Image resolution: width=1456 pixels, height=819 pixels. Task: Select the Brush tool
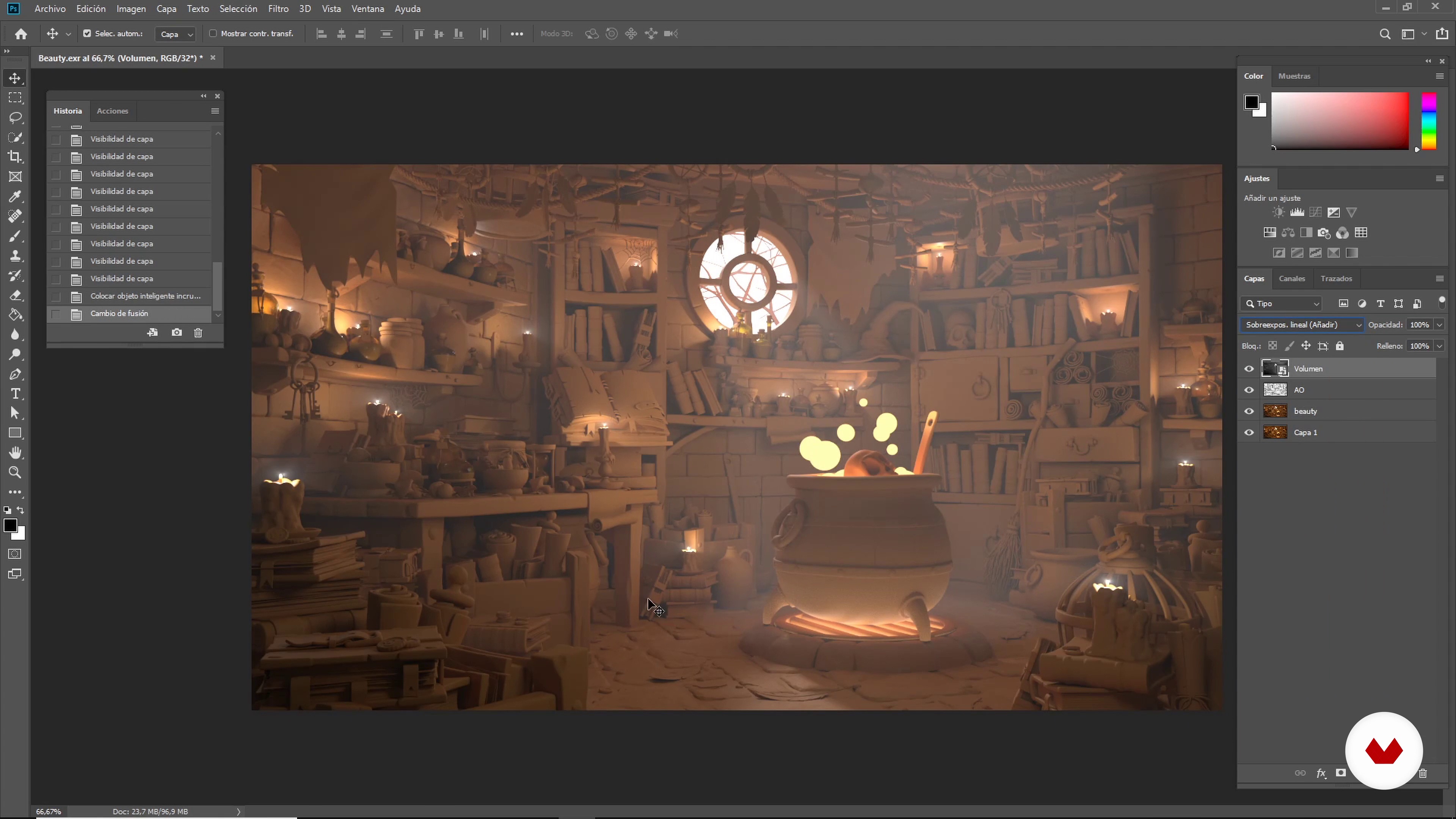pyautogui.click(x=15, y=236)
